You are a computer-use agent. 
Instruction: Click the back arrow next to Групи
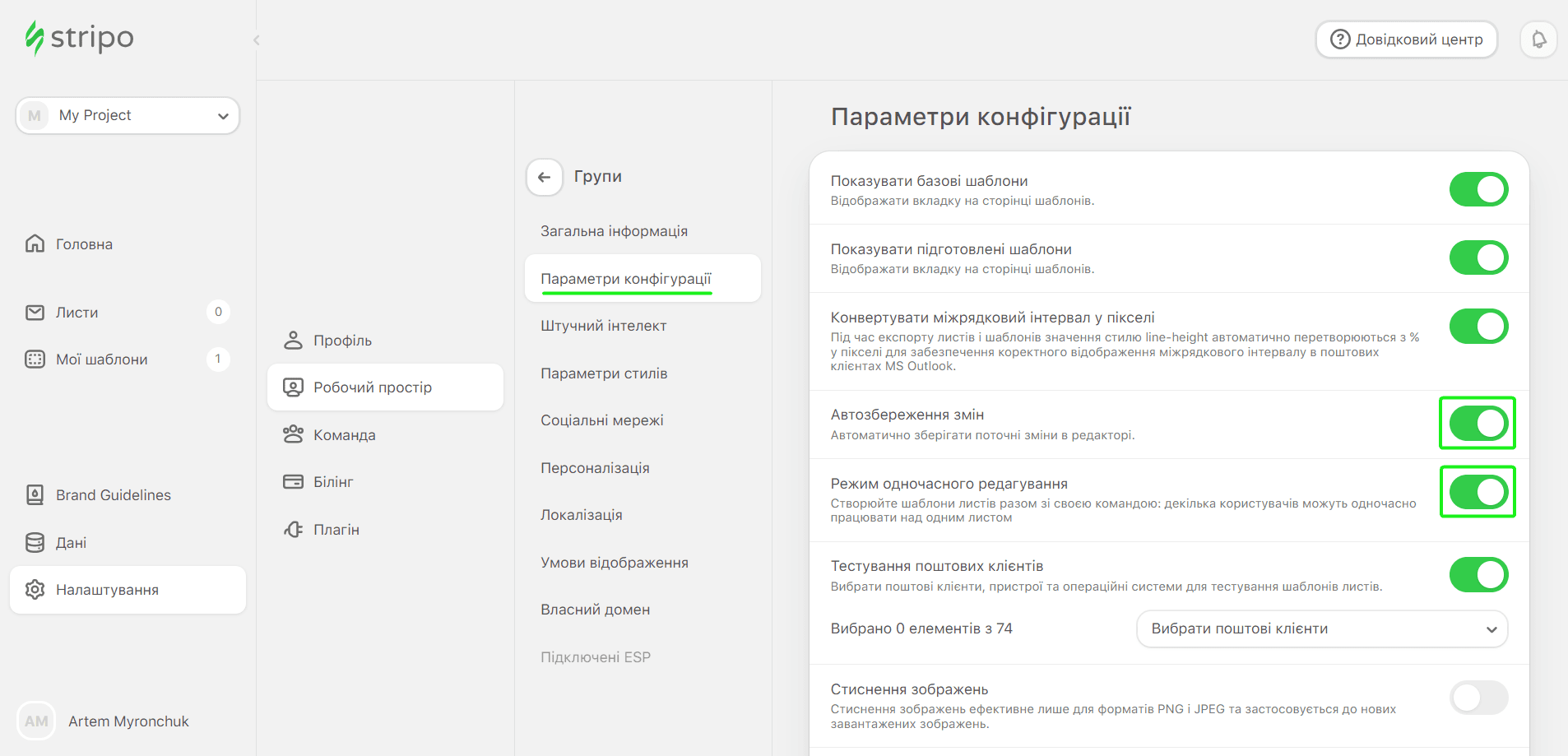coord(545,177)
